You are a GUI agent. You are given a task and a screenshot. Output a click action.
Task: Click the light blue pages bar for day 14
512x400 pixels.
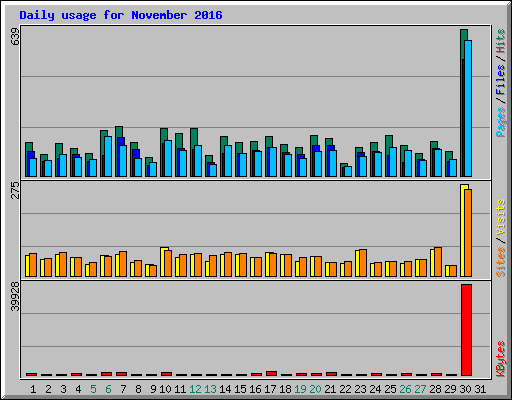228,161
